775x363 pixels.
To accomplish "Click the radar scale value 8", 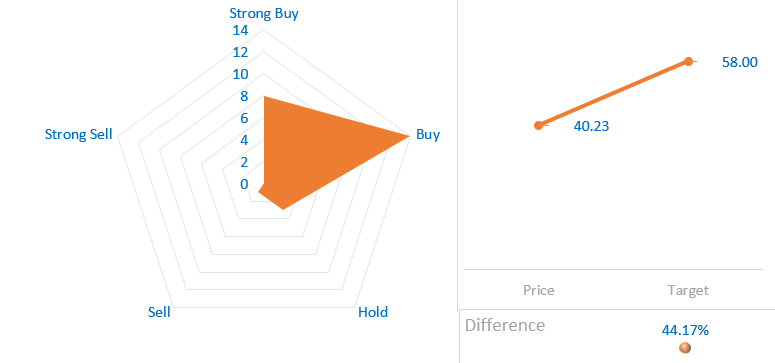I will (x=244, y=96).
